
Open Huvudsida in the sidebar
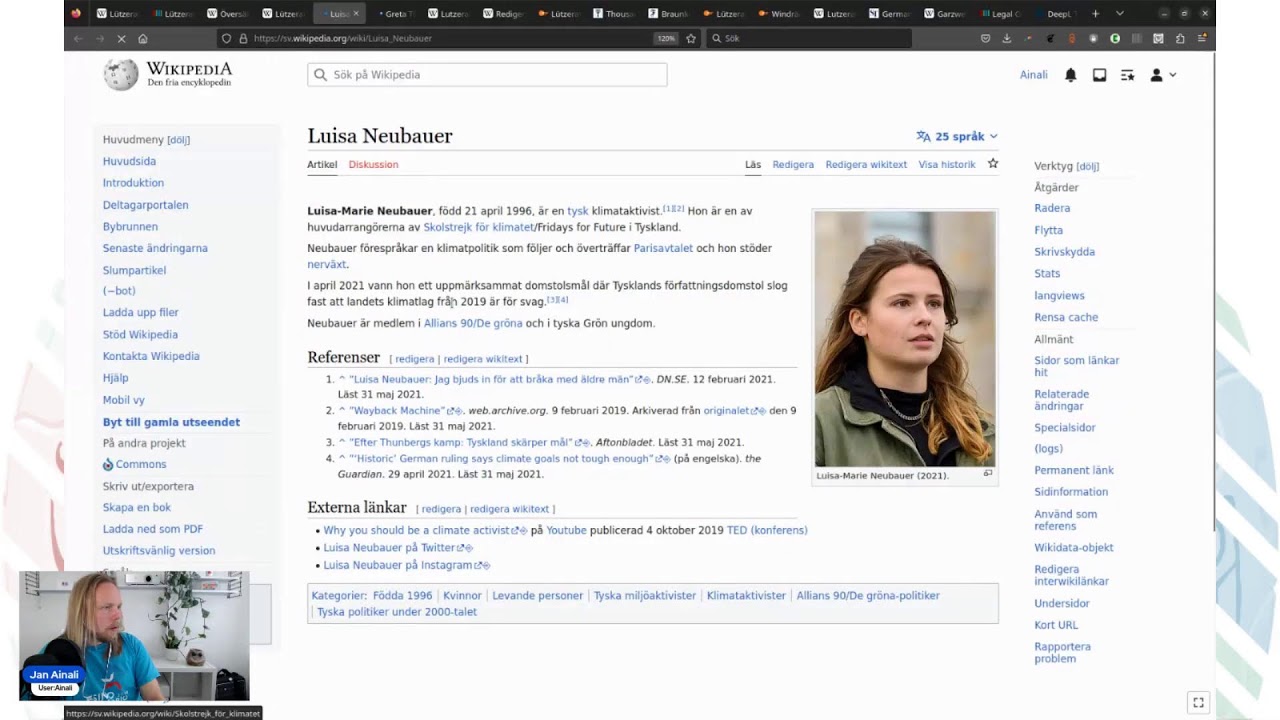129,161
